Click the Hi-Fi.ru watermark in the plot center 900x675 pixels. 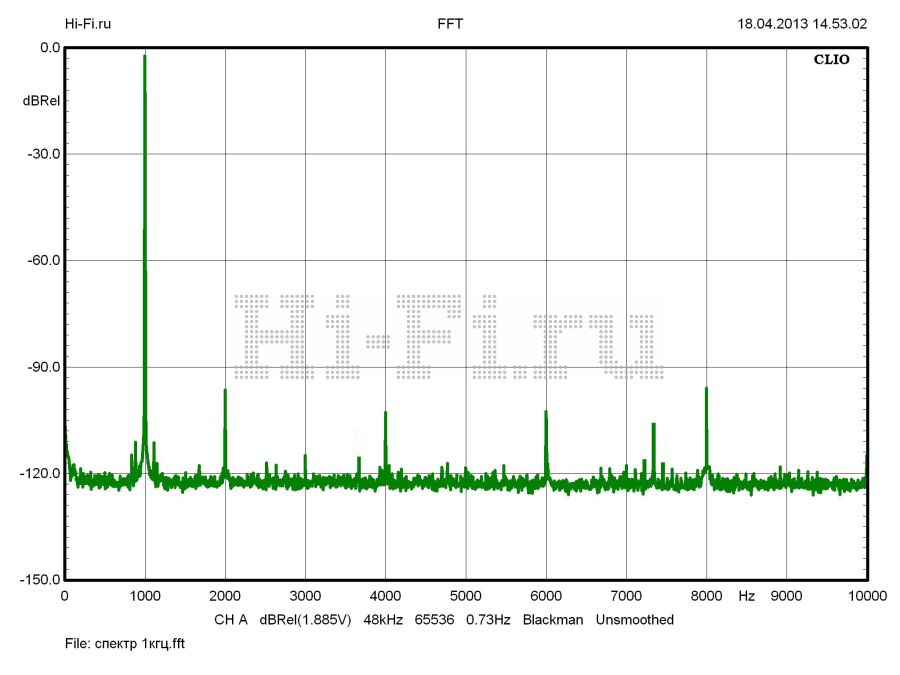448,336
